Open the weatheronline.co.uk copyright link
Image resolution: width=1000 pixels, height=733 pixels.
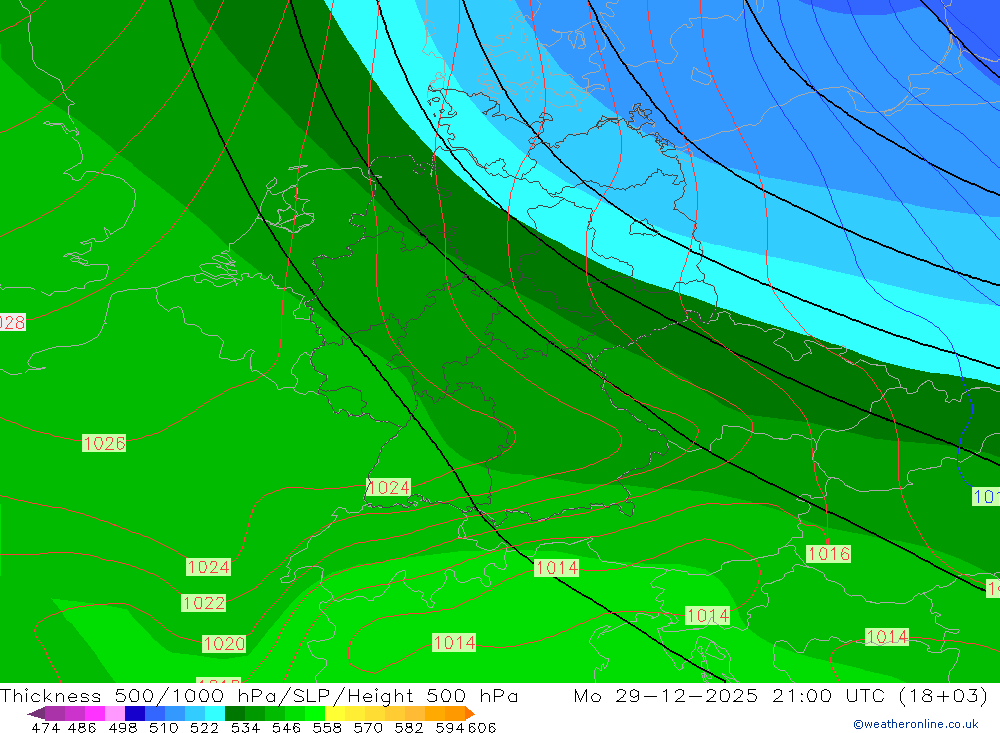pos(916,724)
